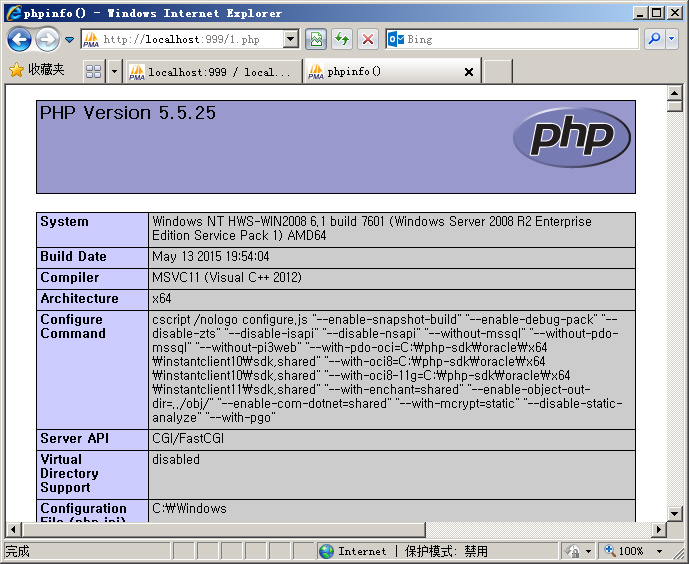The image size is (689, 564).
Task: Click the Bing provider icon in search box
Action: (396, 39)
